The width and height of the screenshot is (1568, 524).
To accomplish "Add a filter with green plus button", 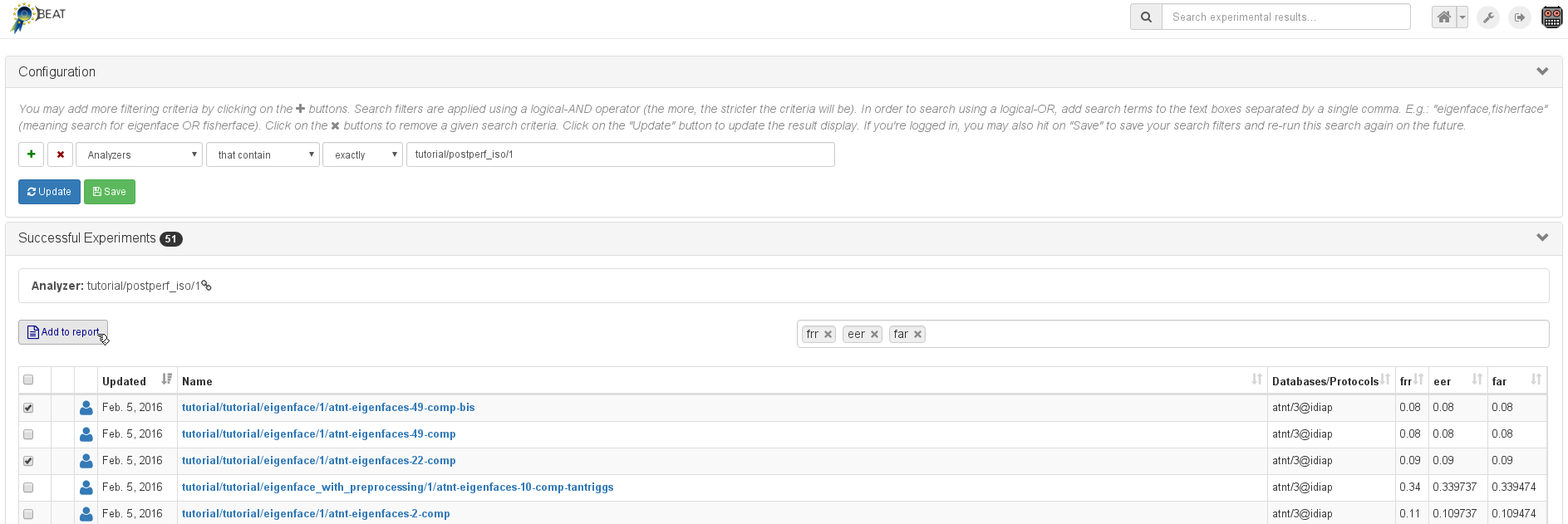I will tap(31, 154).
